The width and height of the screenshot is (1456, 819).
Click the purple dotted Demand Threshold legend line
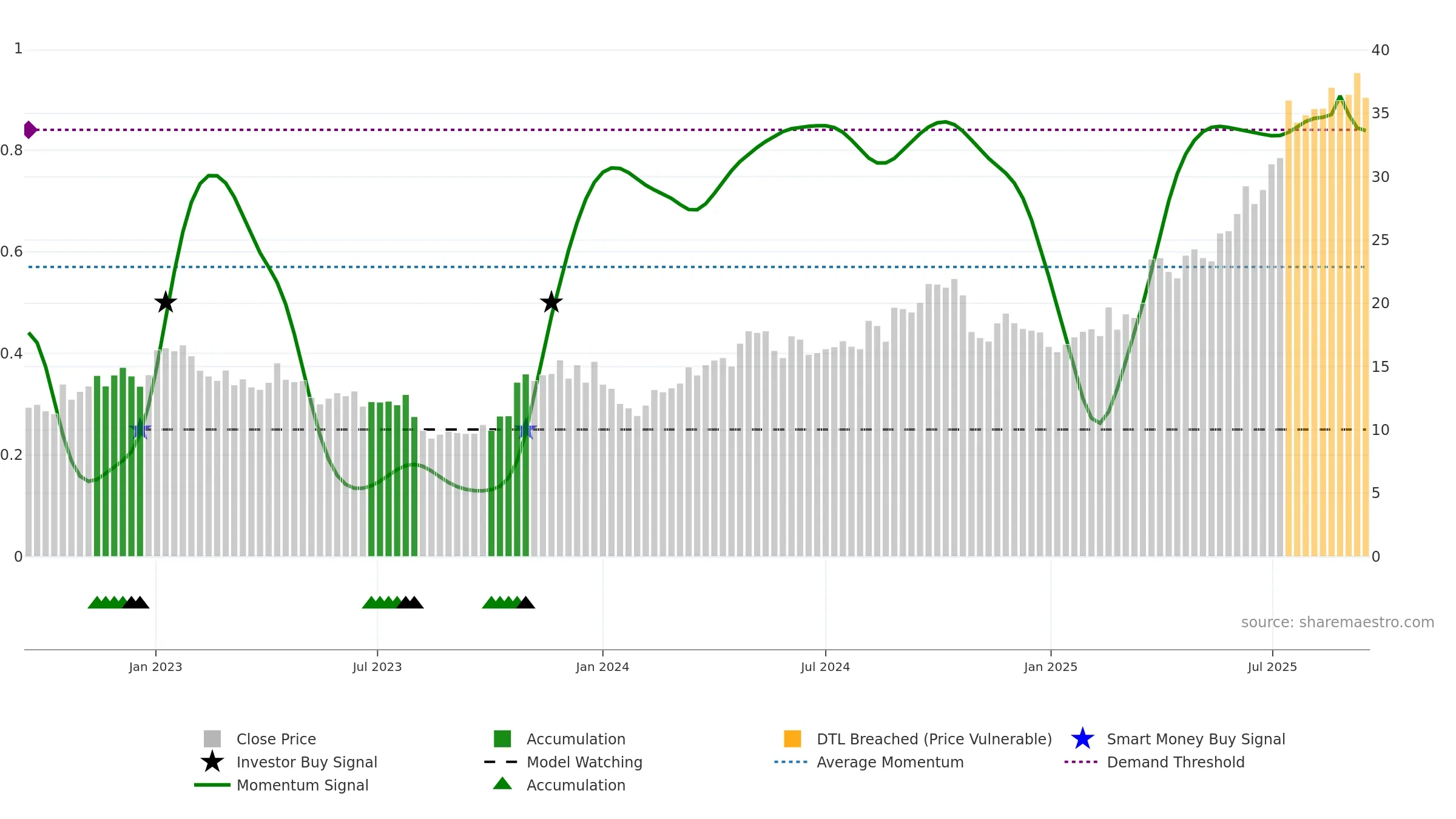pyautogui.click(x=1081, y=762)
